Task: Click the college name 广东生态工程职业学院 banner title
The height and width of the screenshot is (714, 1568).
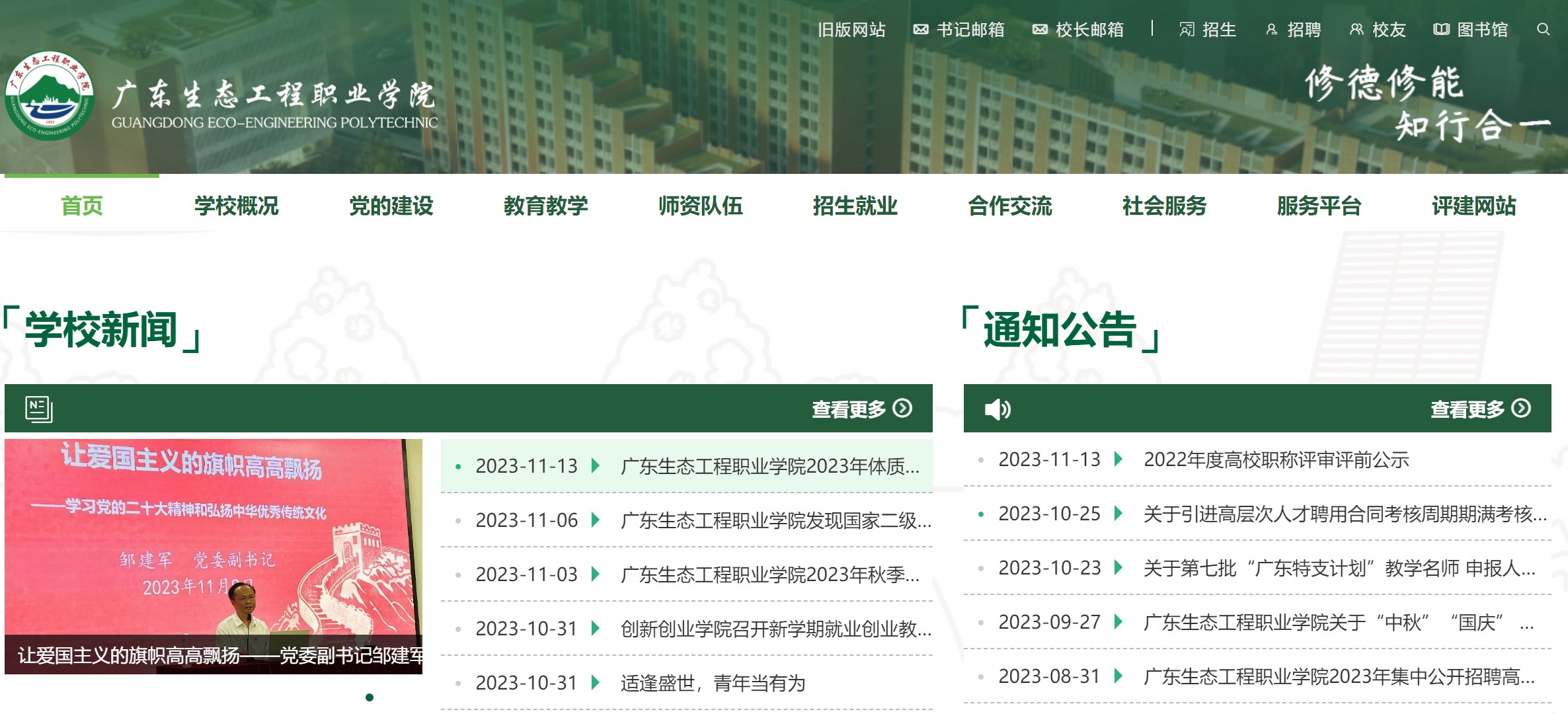Action: [x=274, y=95]
